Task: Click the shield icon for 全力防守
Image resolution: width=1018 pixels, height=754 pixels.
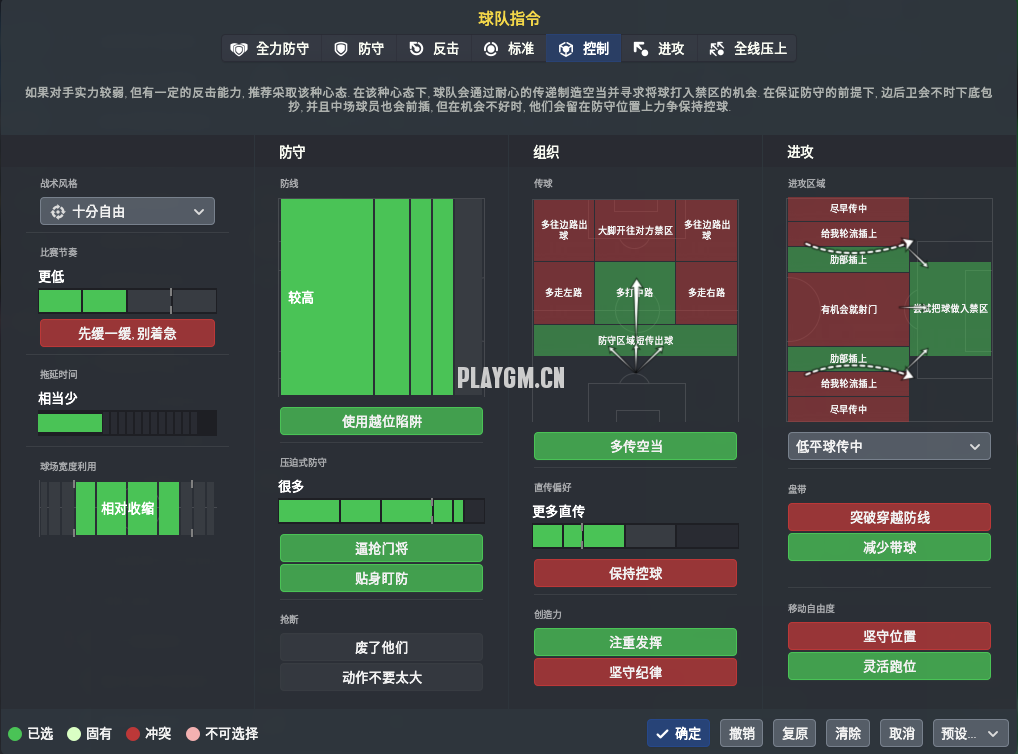Action: (x=238, y=48)
